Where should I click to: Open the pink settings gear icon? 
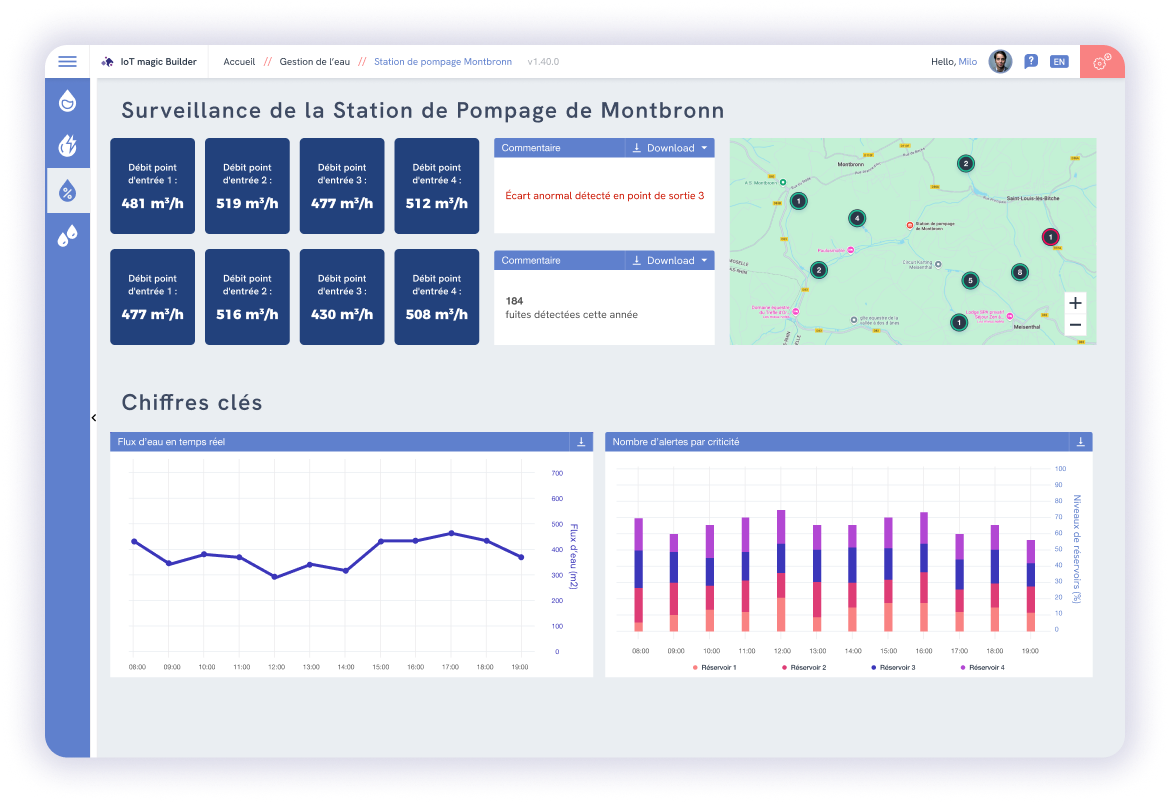click(1101, 61)
